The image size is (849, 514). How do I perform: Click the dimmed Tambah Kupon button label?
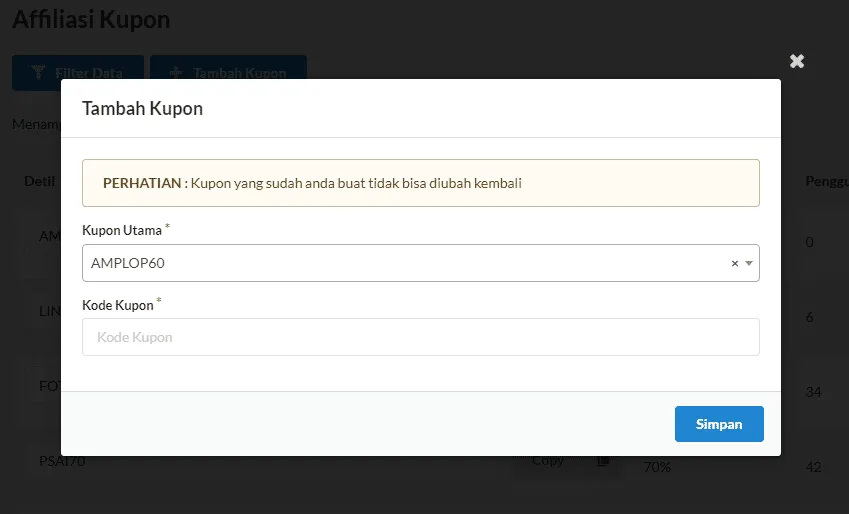(x=240, y=73)
